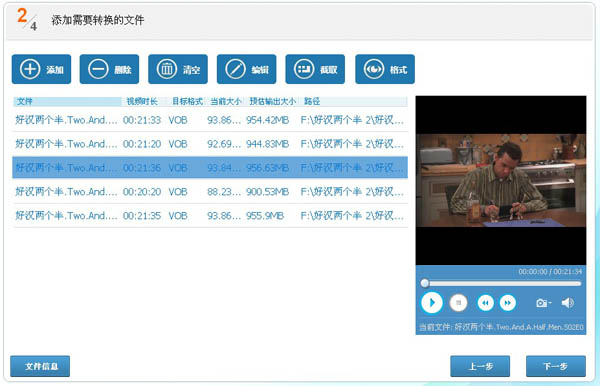Click the 删除 (remove file) button

109,69
